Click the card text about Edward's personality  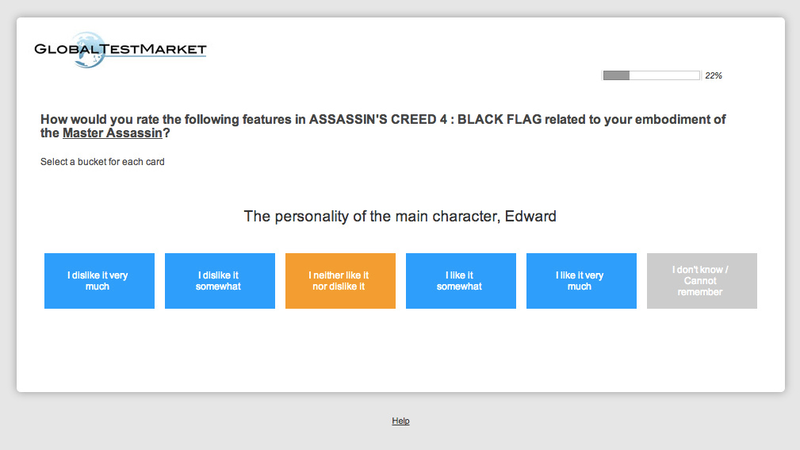point(400,216)
